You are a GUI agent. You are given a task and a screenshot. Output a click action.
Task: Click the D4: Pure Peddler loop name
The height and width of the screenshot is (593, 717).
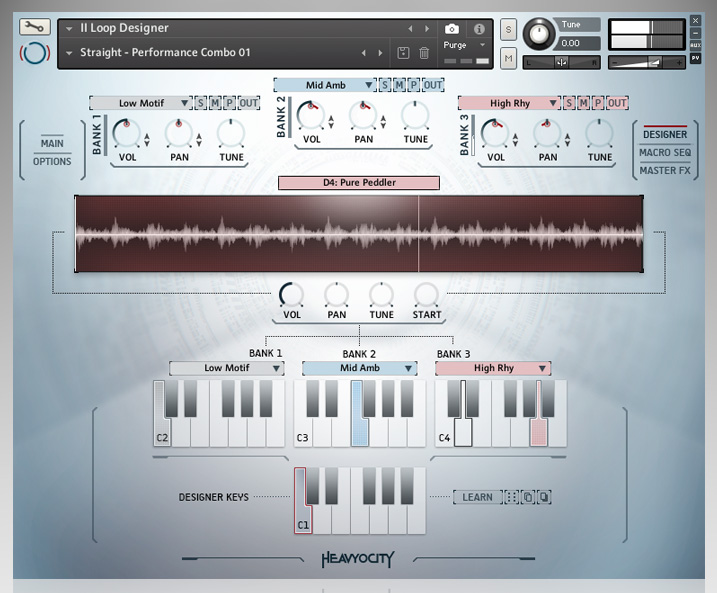pos(359,182)
